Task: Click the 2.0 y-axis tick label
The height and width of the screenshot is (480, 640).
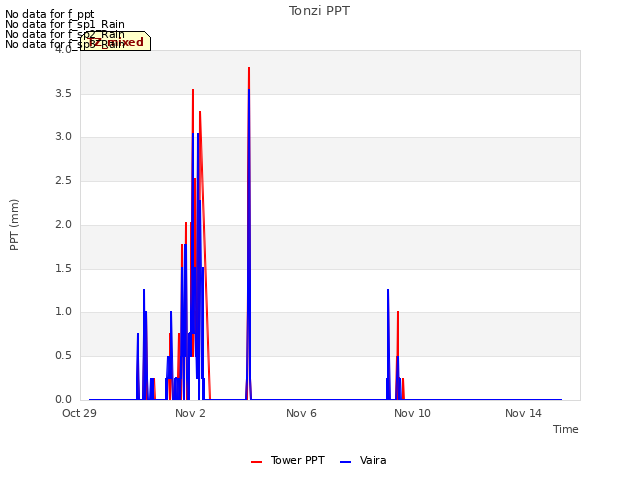Action: click(63, 224)
